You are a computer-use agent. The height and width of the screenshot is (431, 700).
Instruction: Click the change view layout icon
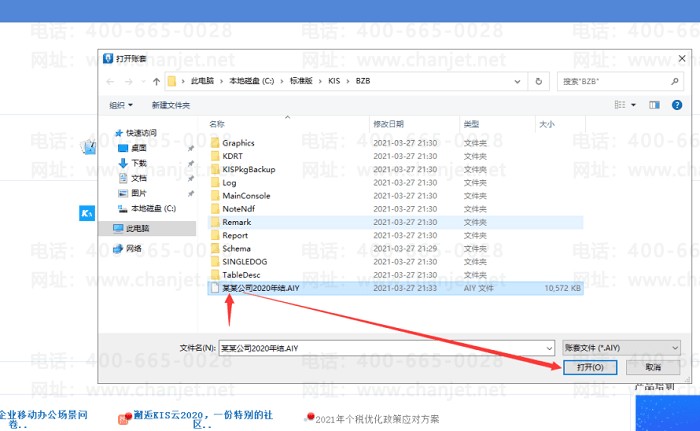pyautogui.click(x=624, y=104)
